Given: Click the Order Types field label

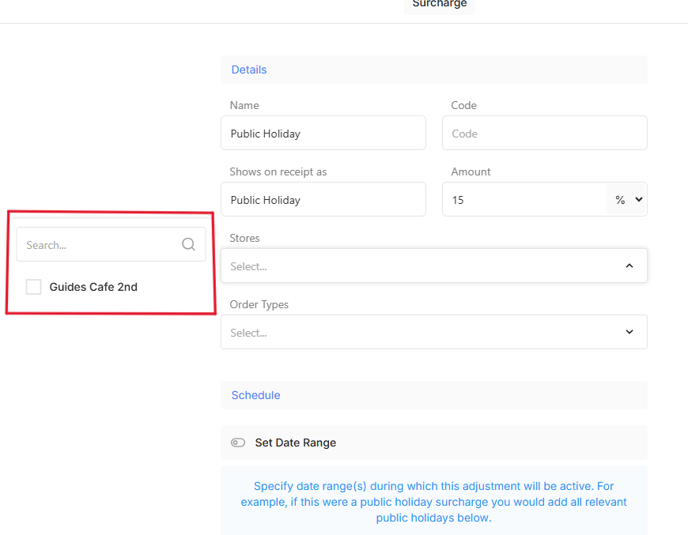Looking at the screenshot, I should 259,305.
